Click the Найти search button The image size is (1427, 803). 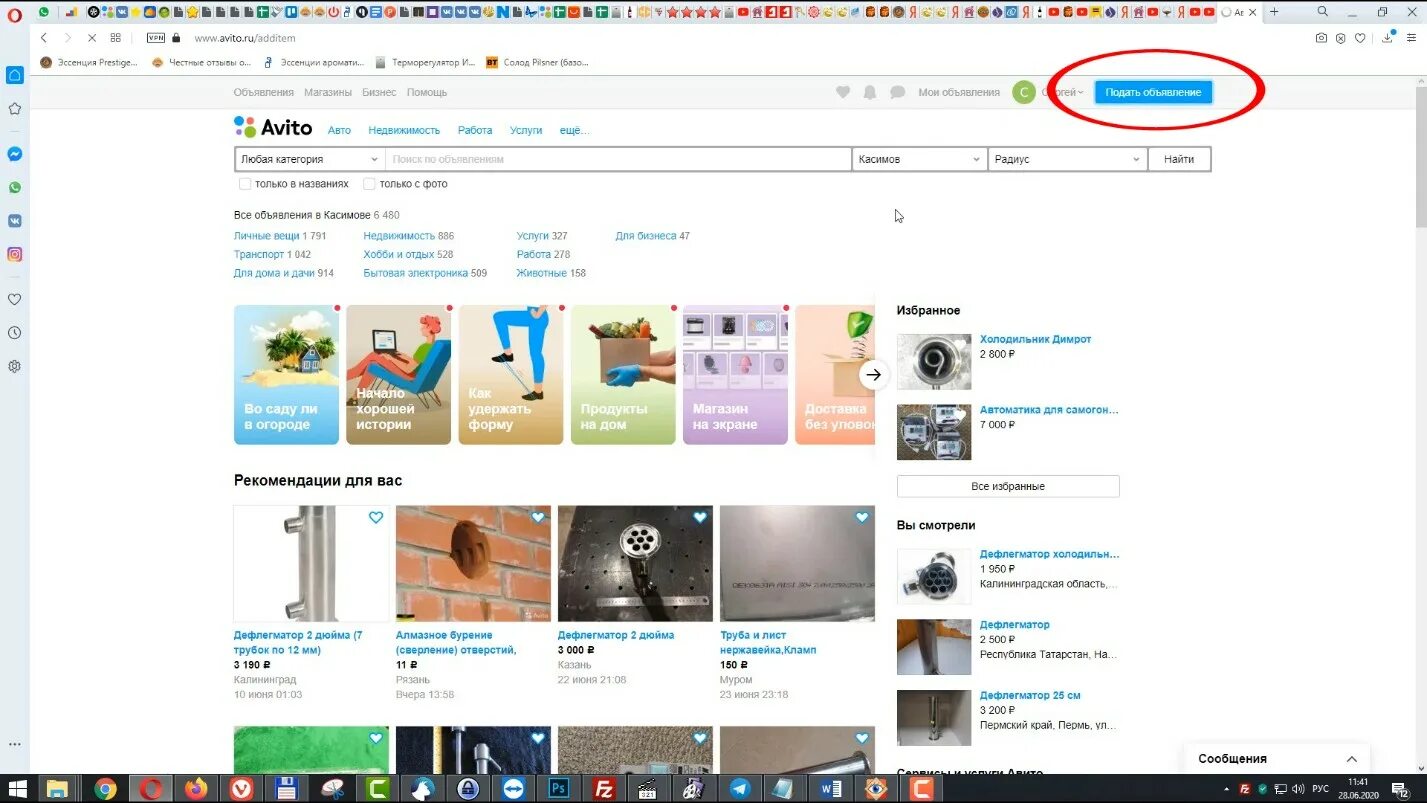(x=1179, y=159)
